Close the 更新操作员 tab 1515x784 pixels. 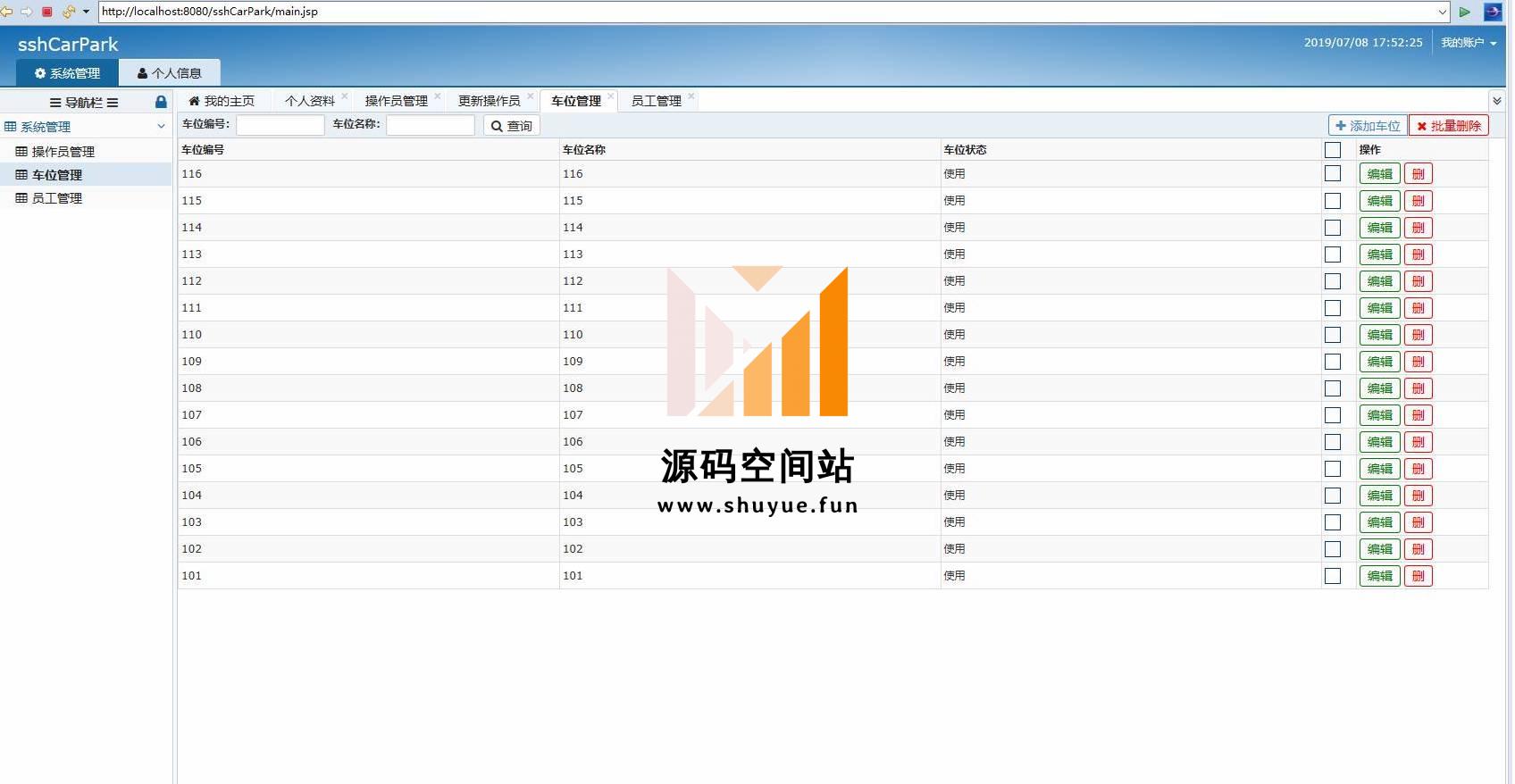pyautogui.click(x=531, y=96)
